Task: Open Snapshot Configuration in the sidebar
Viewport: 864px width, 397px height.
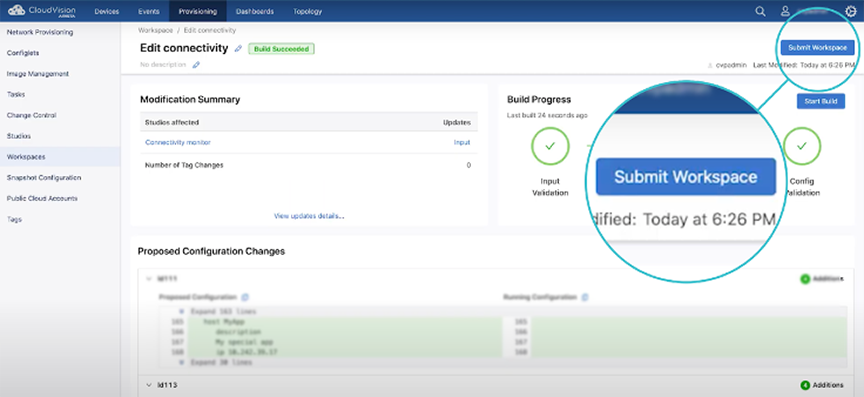Action: point(44,178)
